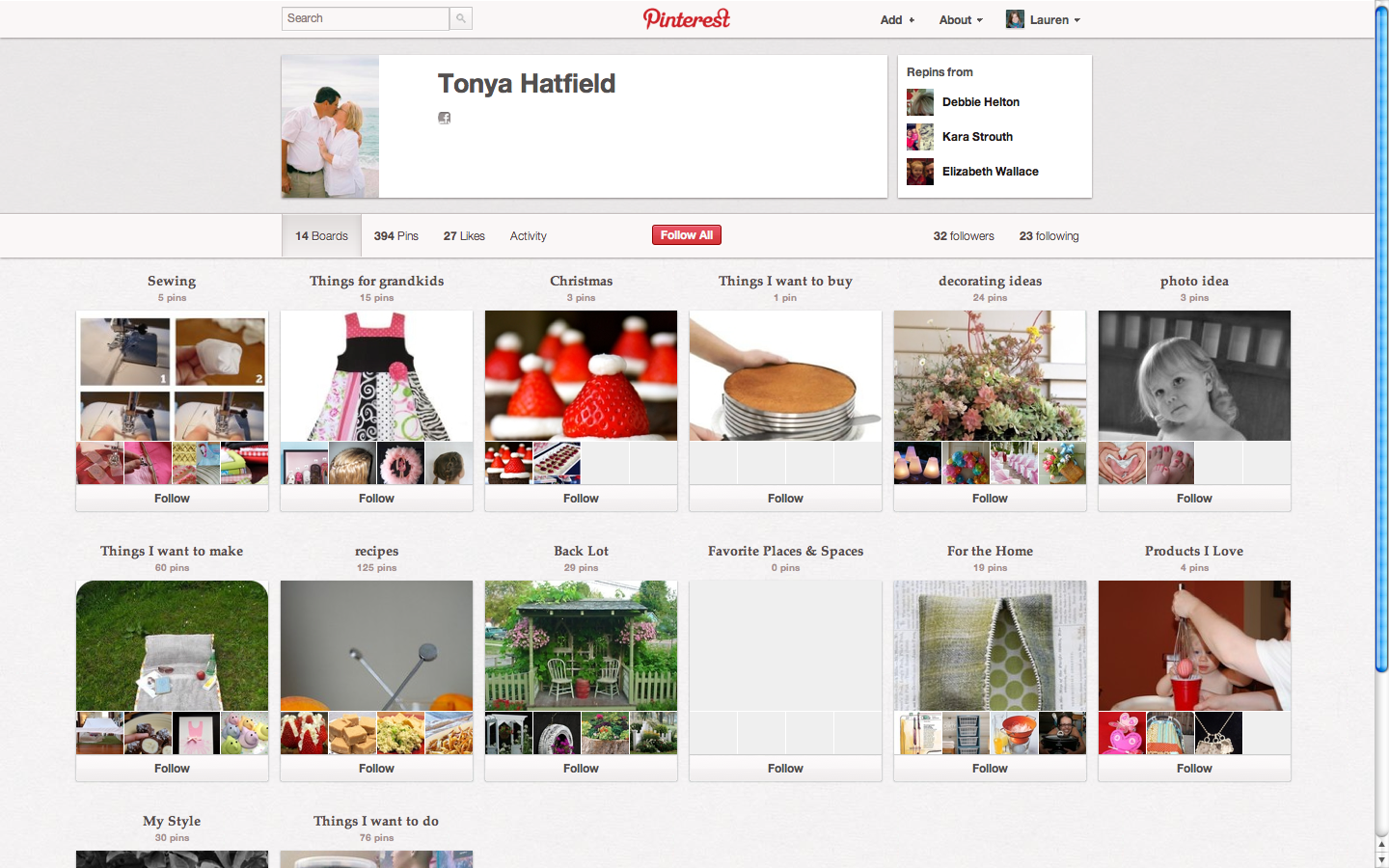Switch to the 27 Likes tab
This screenshot has height=868, width=1389.
pyautogui.click(x=464, y=236)
